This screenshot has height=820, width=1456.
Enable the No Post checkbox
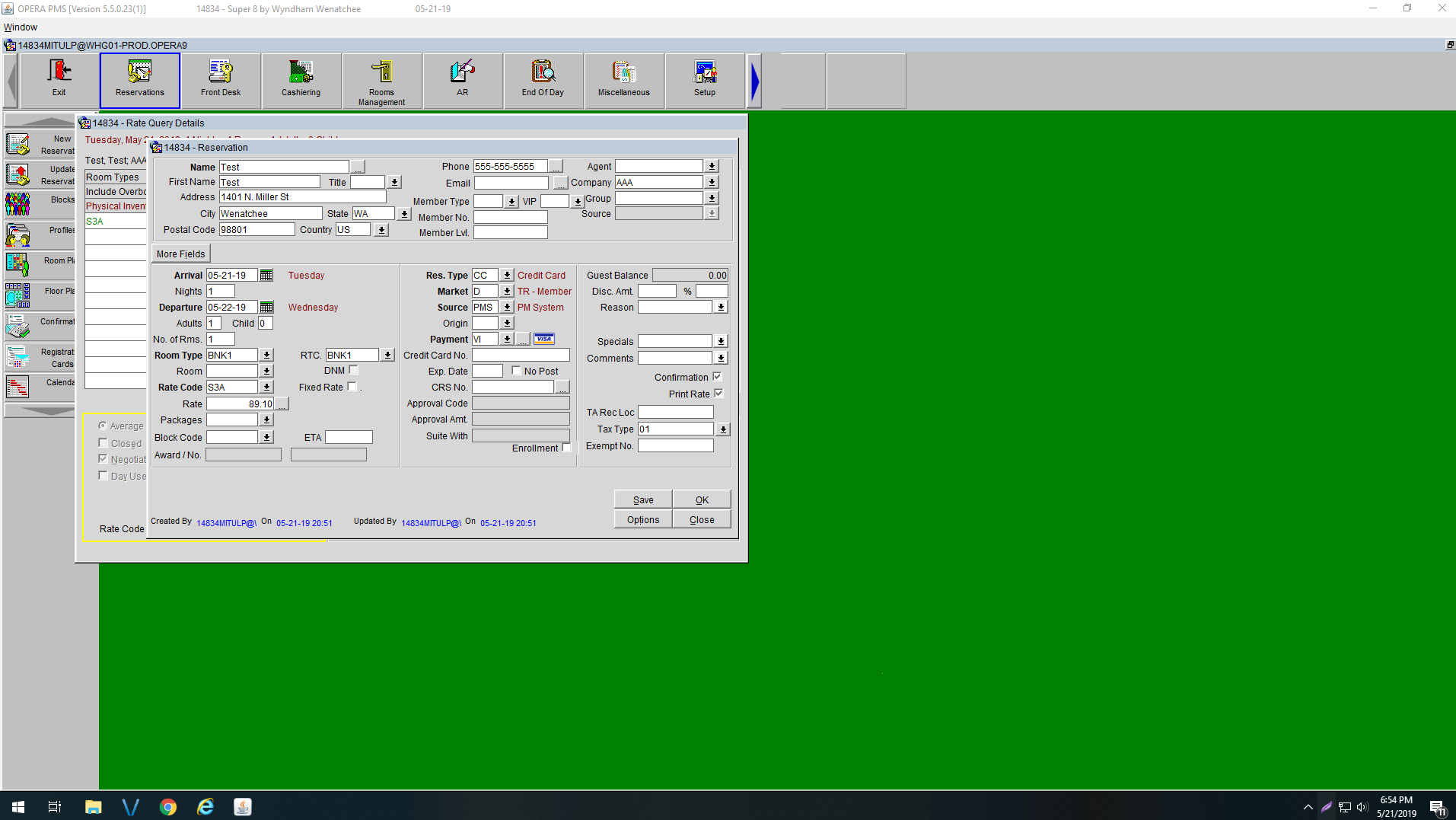coord(517,370)
